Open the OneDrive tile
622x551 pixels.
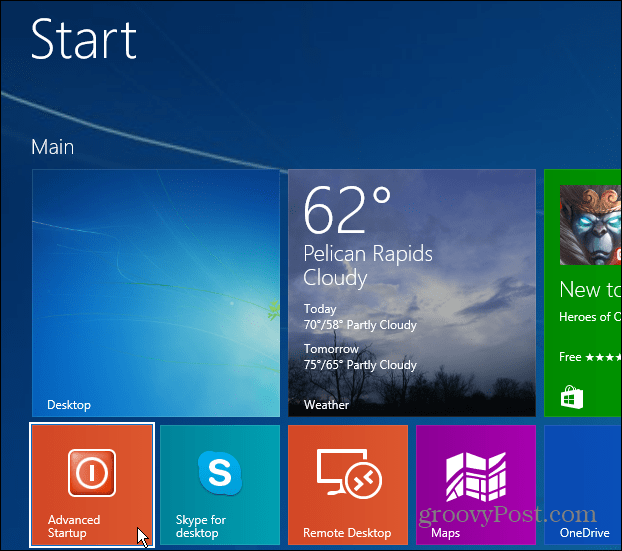(x=583, y=485)
